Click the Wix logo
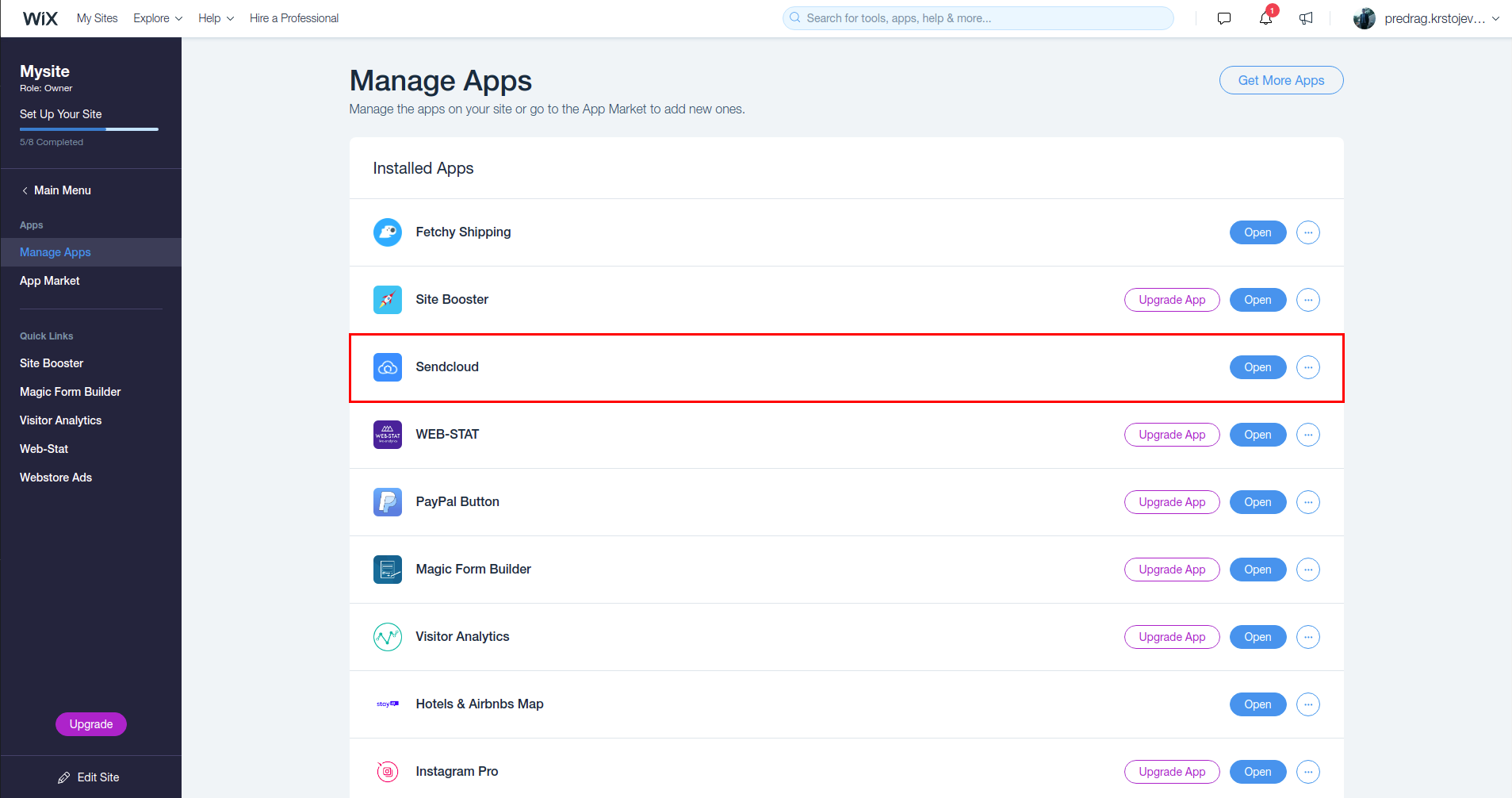The image size is (1512, 798). 40,18
